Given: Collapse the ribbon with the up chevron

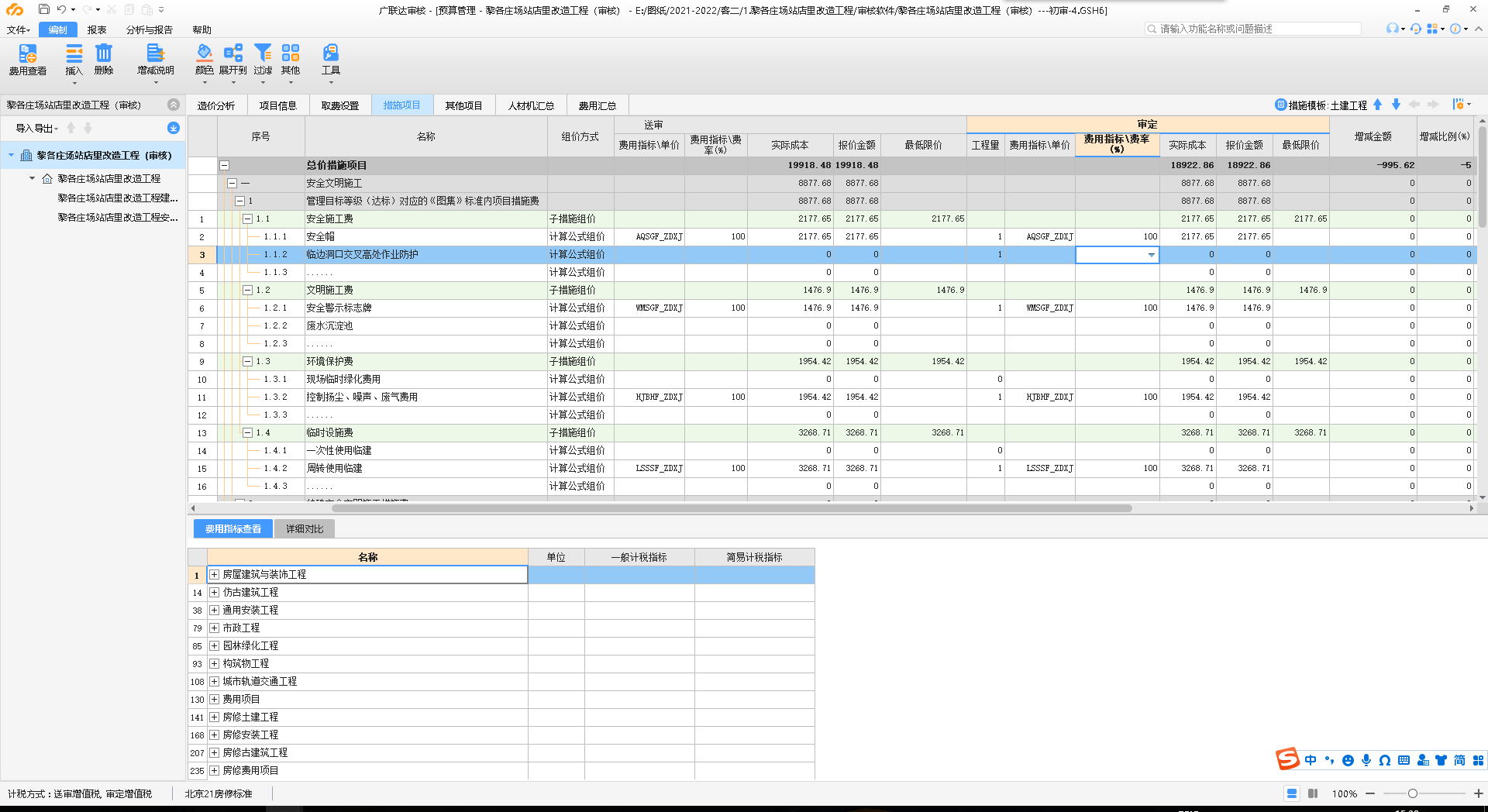Looking at the screenshot, I should pyautogui.click(x=1478, y=29).
